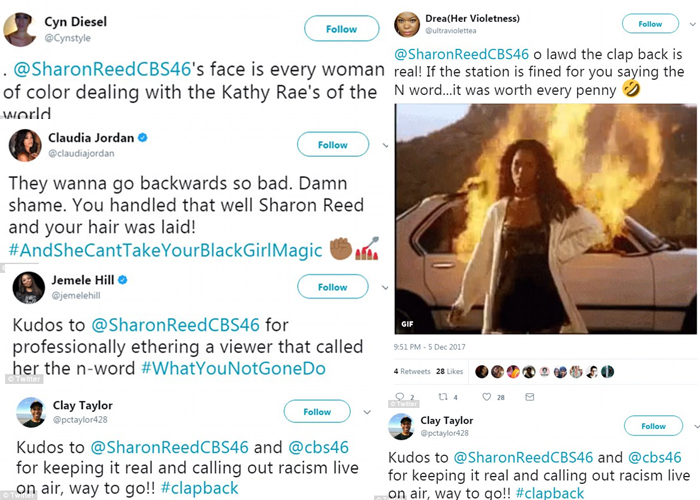
Task: Open Cyn Diesel's profile avatar
Action: coord(20,29)
